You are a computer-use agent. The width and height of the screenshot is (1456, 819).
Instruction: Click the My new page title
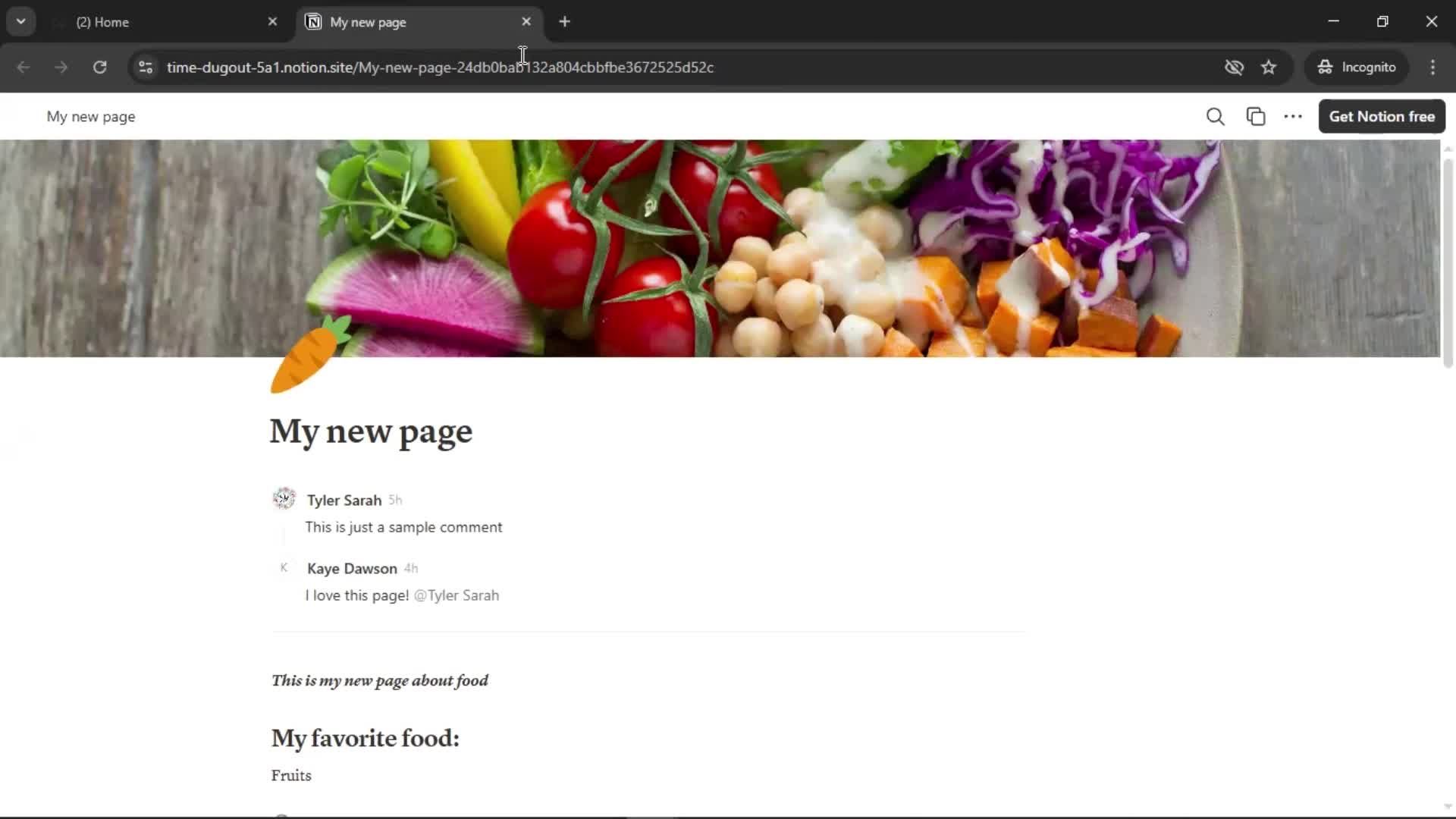click(371, 431)
